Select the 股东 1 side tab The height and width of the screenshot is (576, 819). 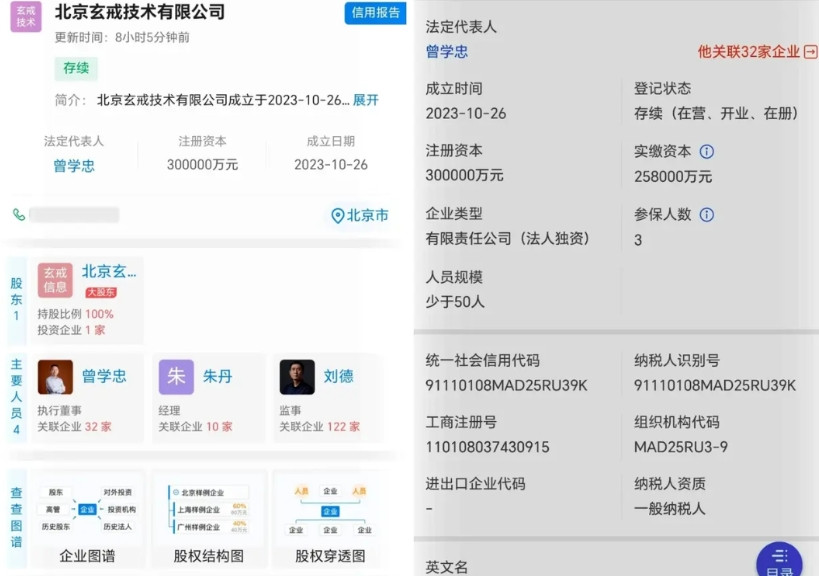coord(17,300)
